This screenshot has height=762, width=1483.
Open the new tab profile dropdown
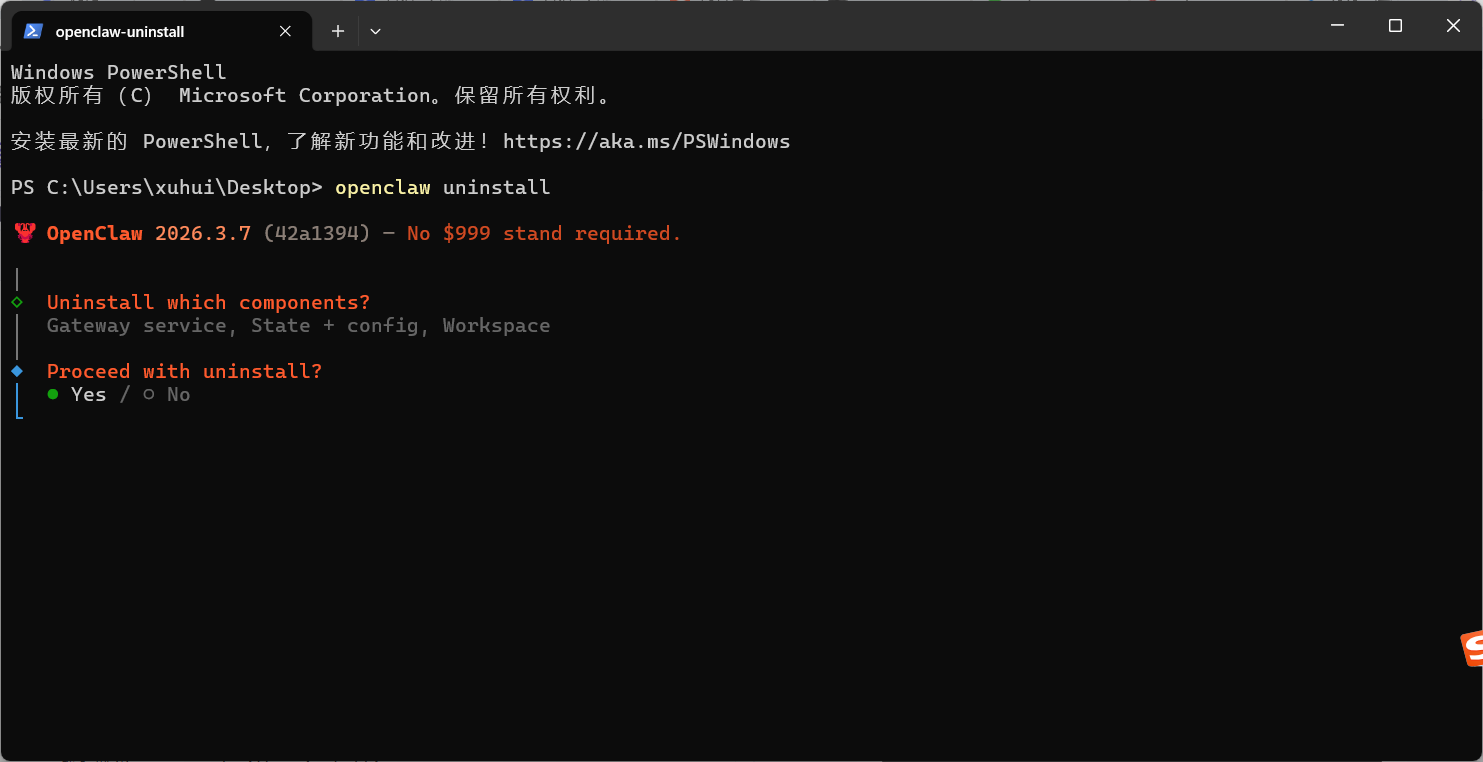tap(375, 31)
